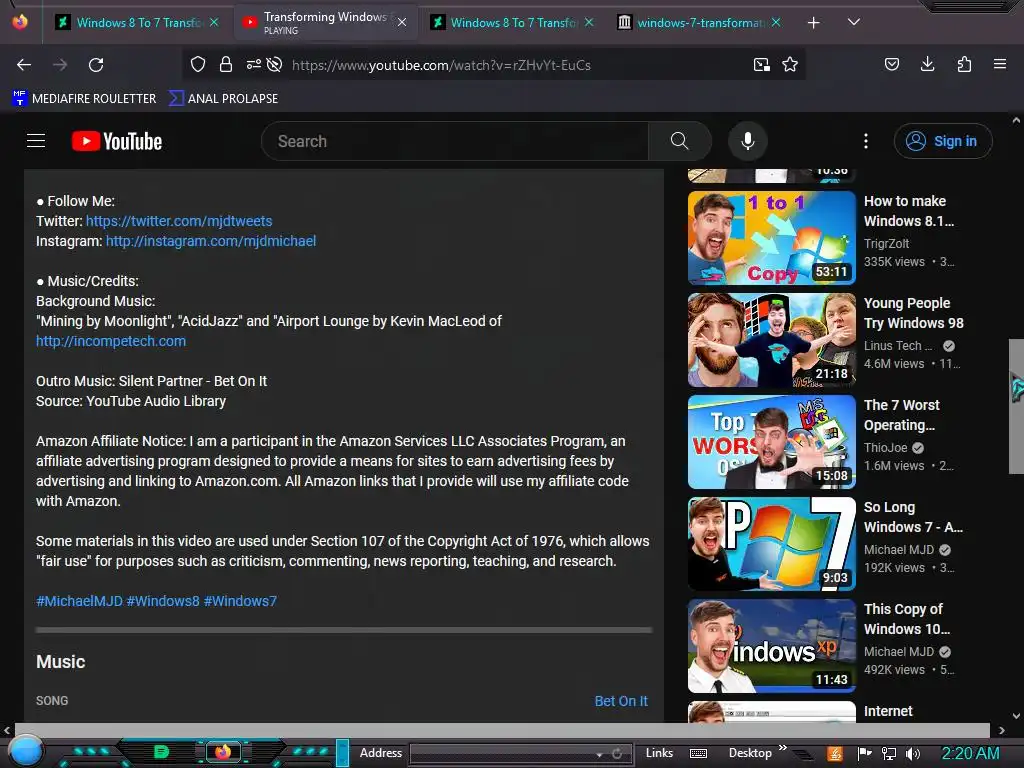Open YouTube settings three-dot menu

[x=866, y=141]
